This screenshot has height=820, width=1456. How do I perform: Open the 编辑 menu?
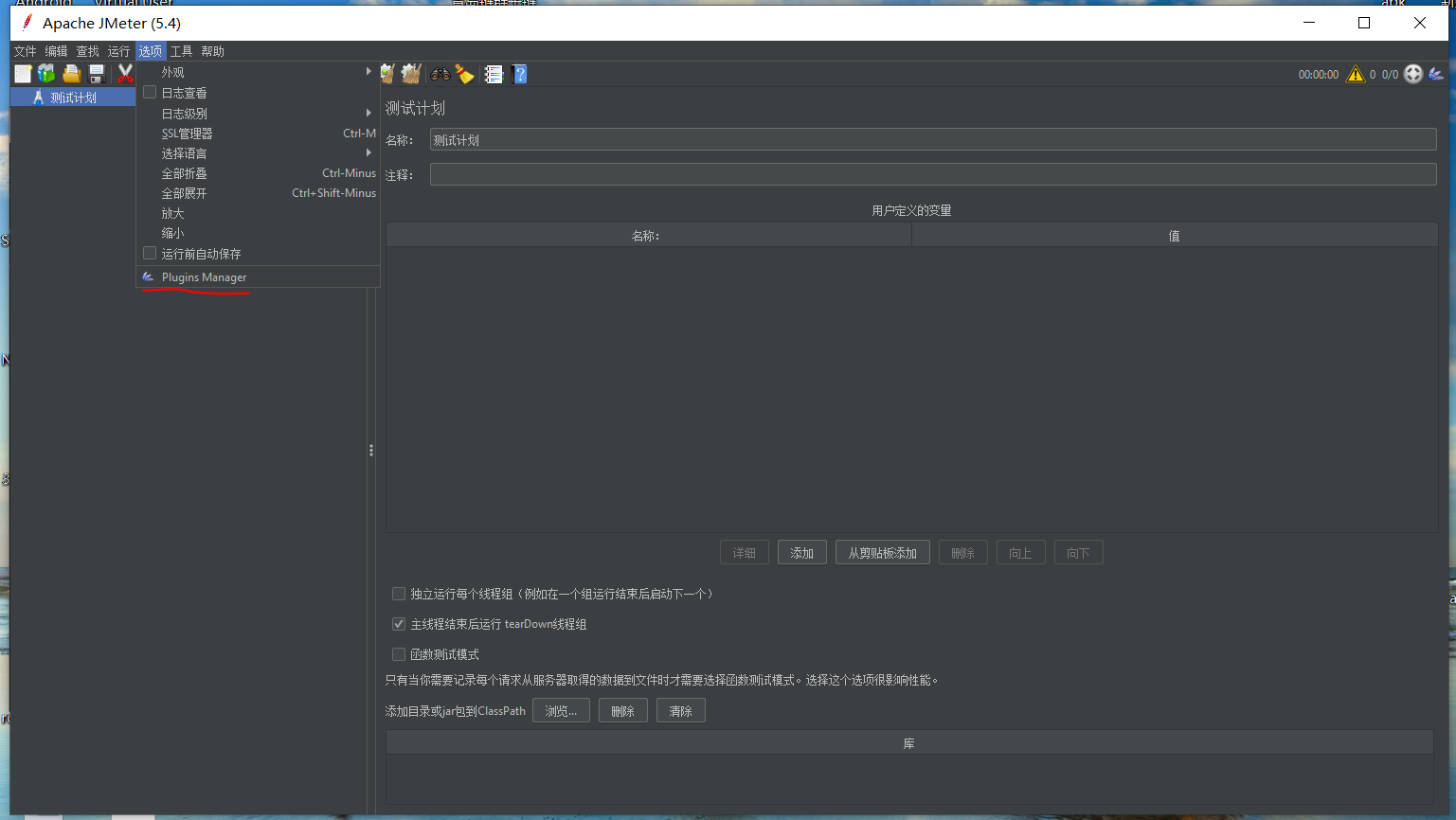click(56, 51)
